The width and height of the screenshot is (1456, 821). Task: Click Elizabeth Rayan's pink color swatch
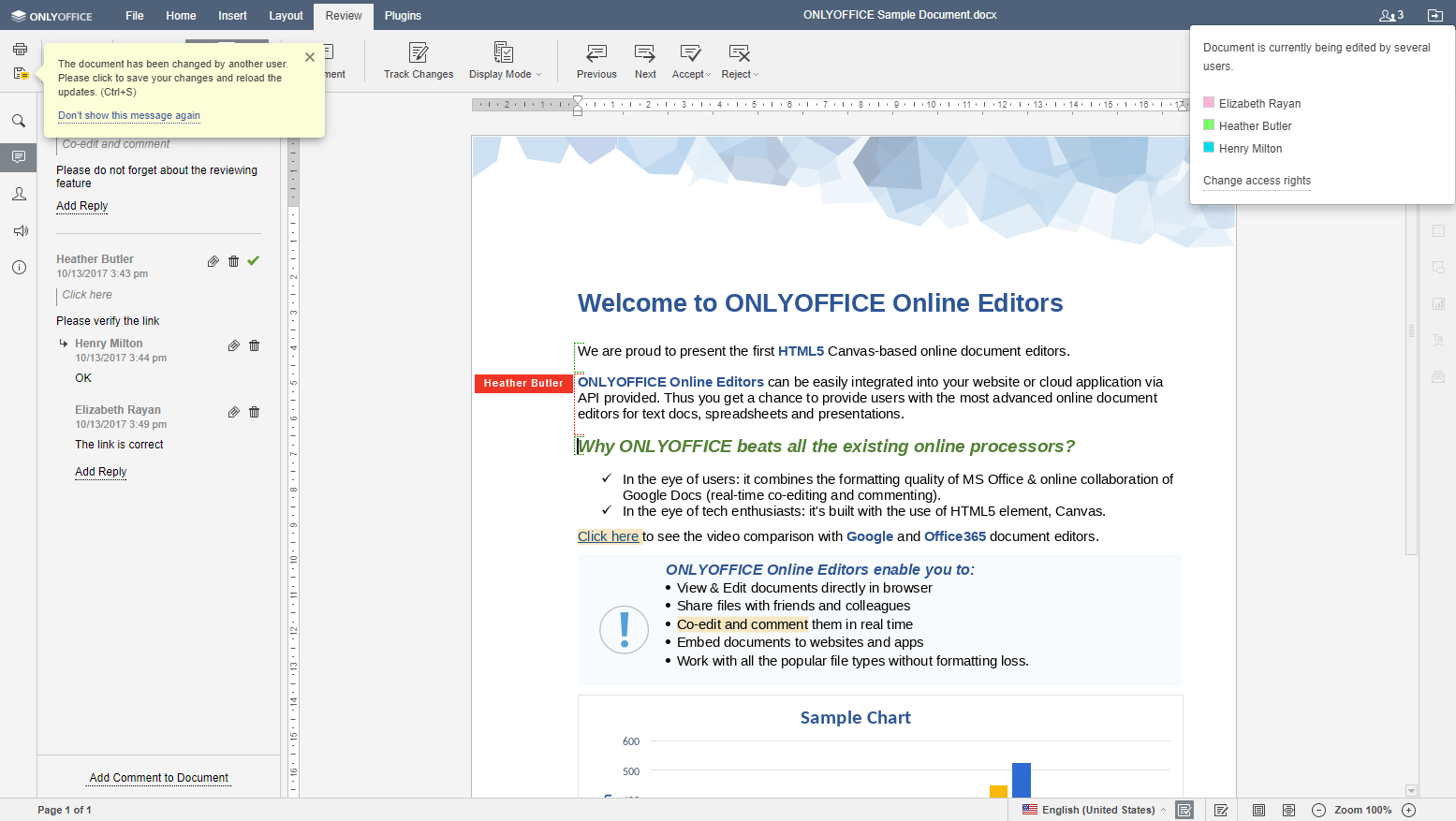(x=1209, y=102)
